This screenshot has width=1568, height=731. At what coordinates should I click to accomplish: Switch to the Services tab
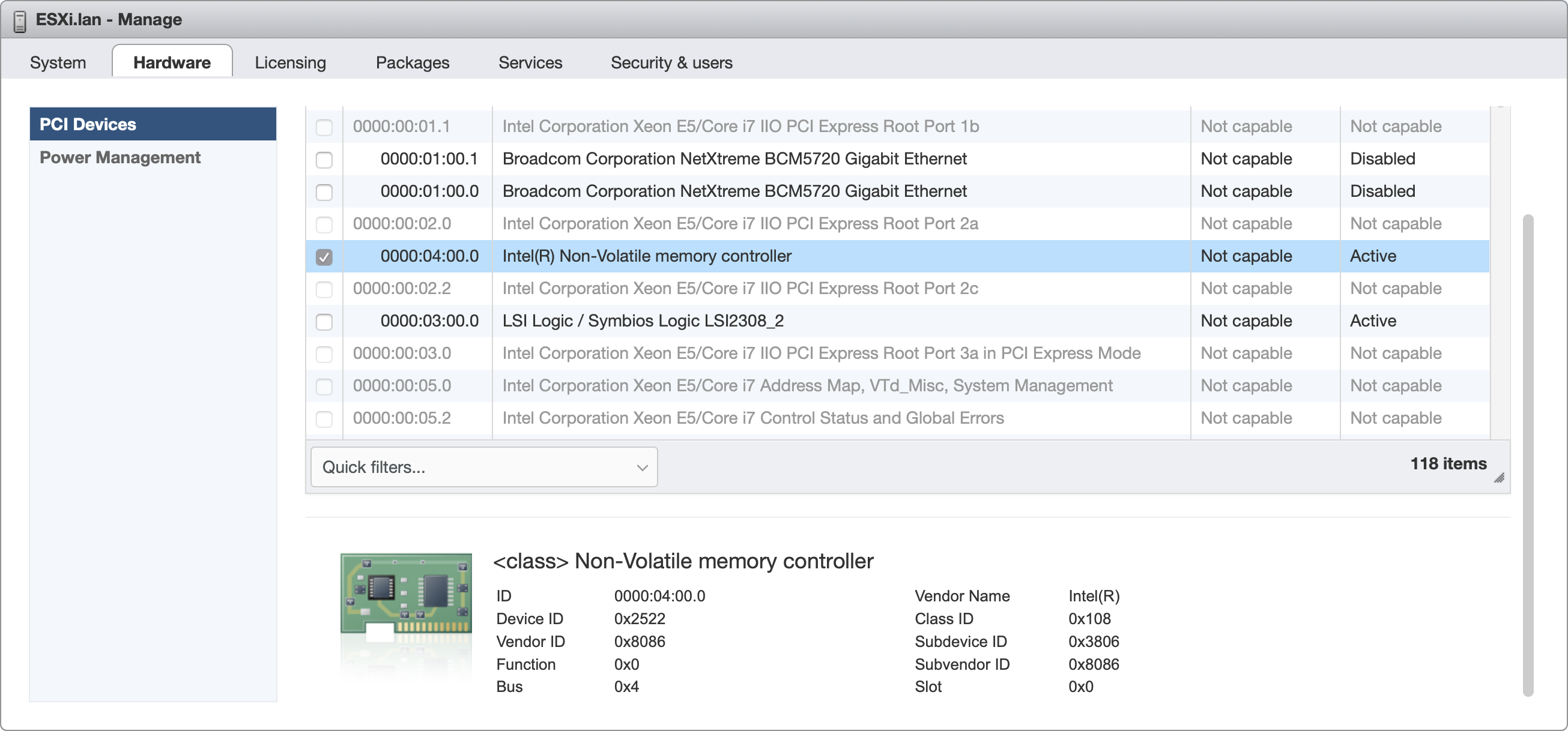coord(530,61)
